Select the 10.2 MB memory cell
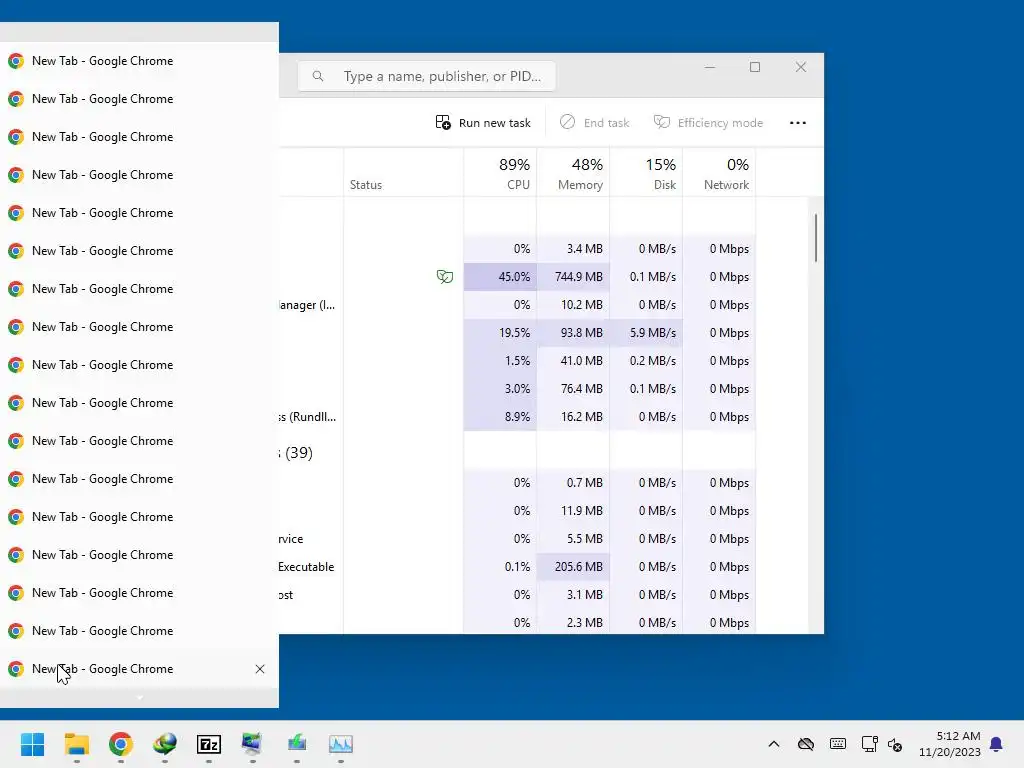Image resolution: width=1024 pixels, height=768 pixels. [x=573, y=305]
